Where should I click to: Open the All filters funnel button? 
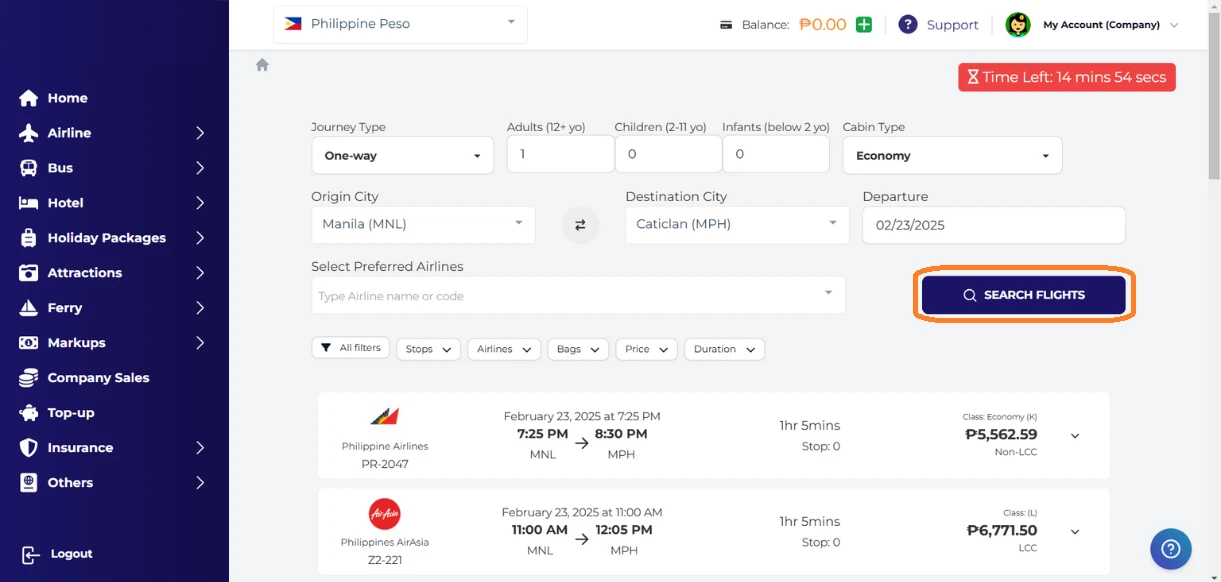(x=351, y=348)
